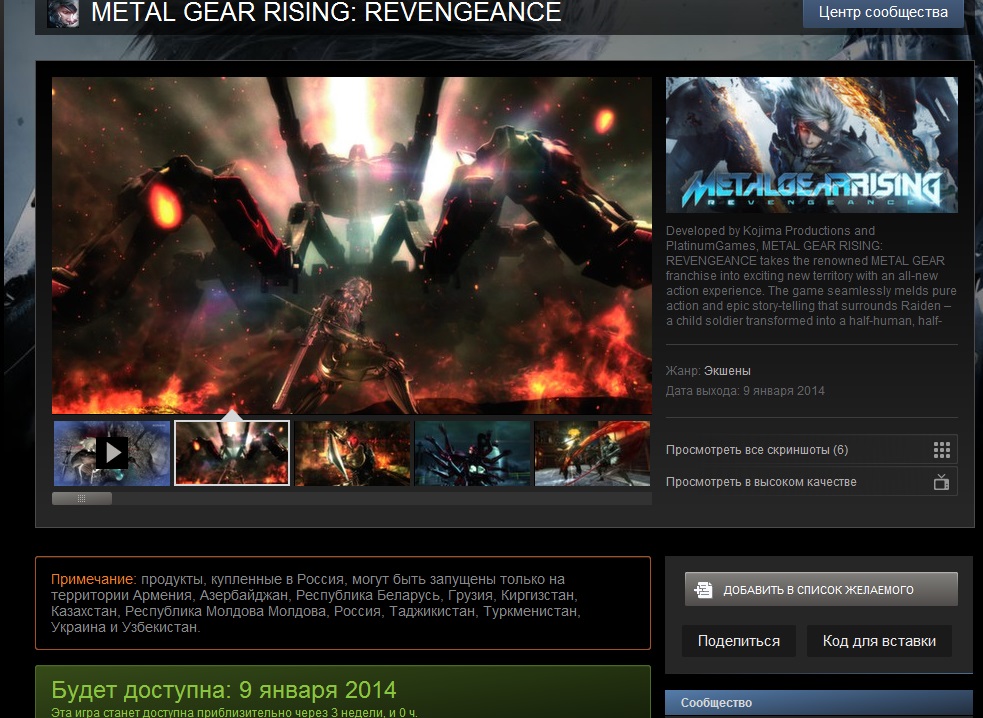The height and width of the screenshot is (718, 983).
Task: Click the Поделиться button
Action: click(x=739, y=641)
